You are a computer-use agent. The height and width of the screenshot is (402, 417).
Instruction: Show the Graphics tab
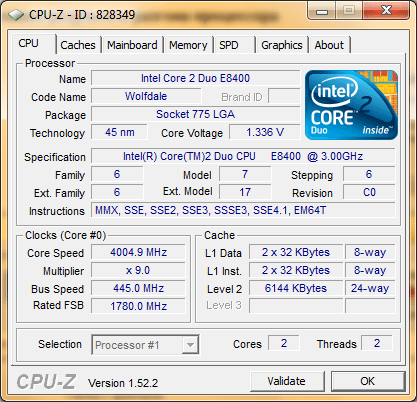(x=282, y=45)
